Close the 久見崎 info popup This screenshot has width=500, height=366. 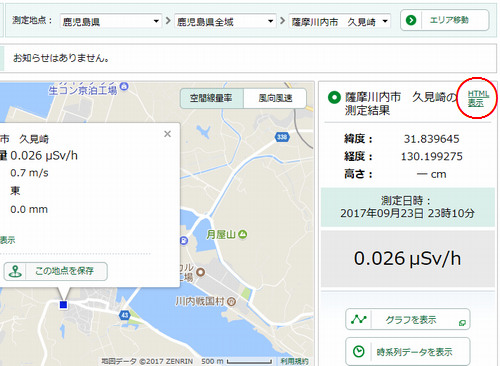[167, 134]
